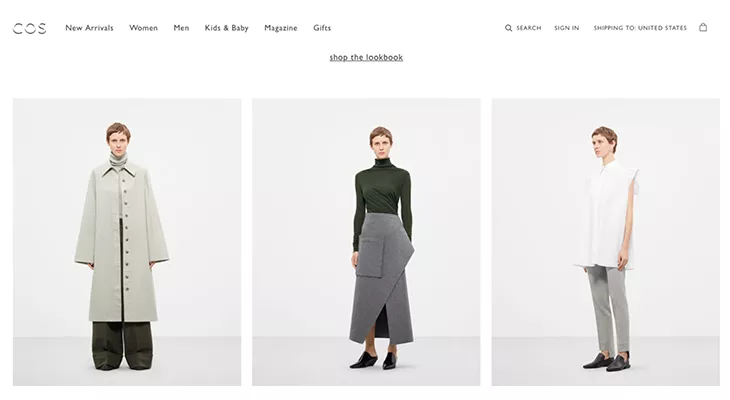Click the SEARCH label text
730x400 pixels.
[x=529, y=28]
